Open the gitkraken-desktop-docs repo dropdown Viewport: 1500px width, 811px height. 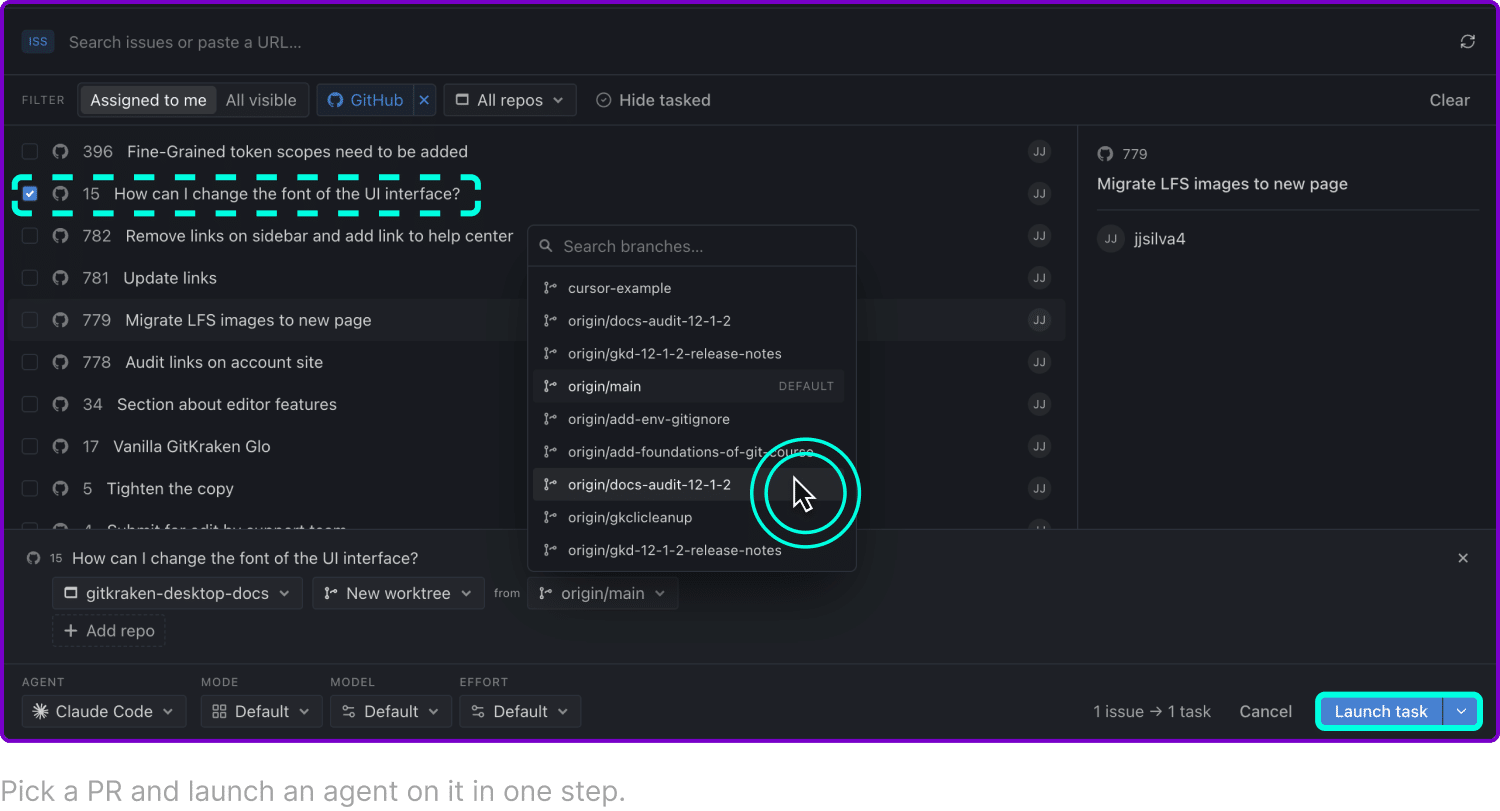click(177, 593)
